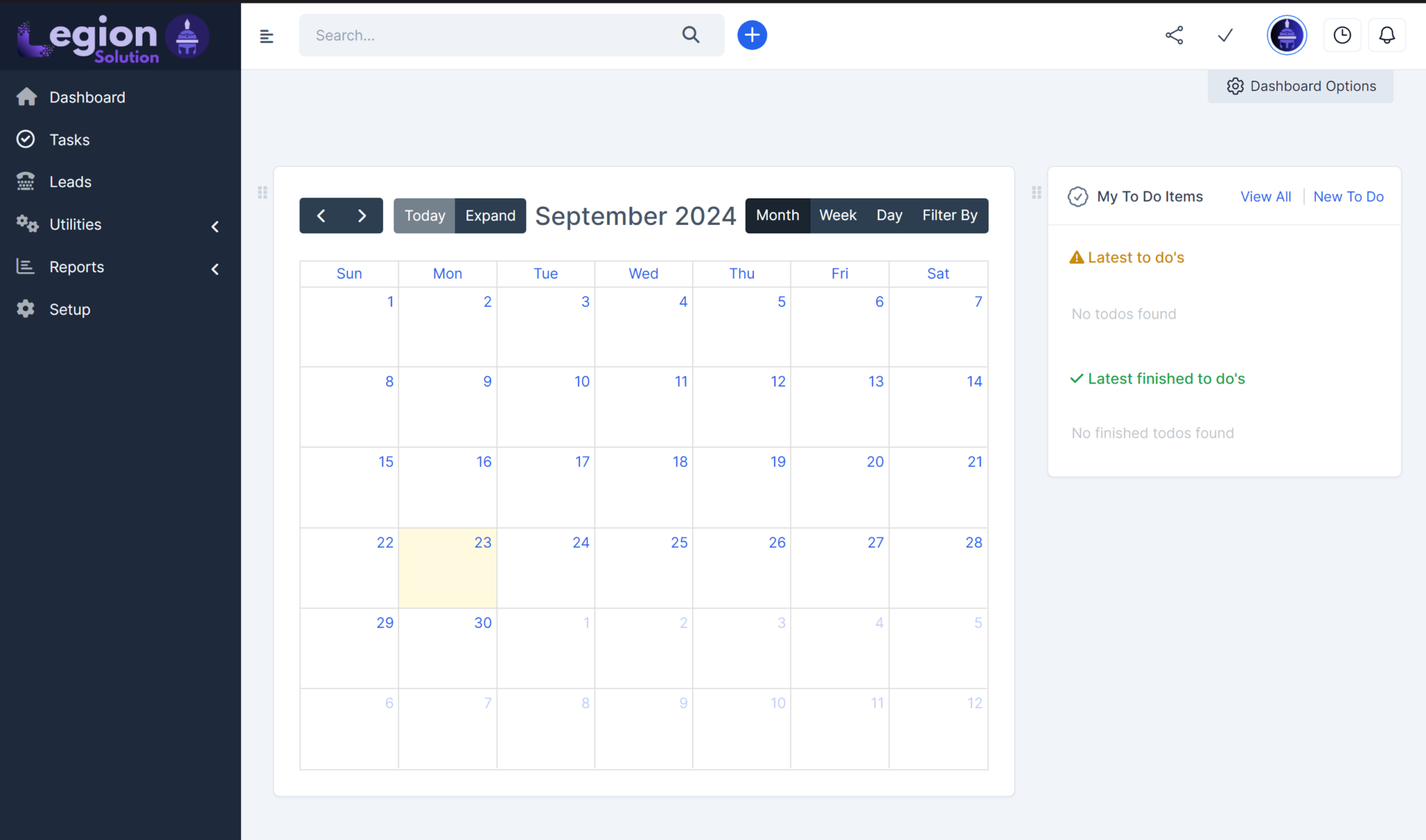Click the blue plus quick-create icon
Viewport: 1426px width, 840px height.
pyautogui.click(x=752, y=35)
